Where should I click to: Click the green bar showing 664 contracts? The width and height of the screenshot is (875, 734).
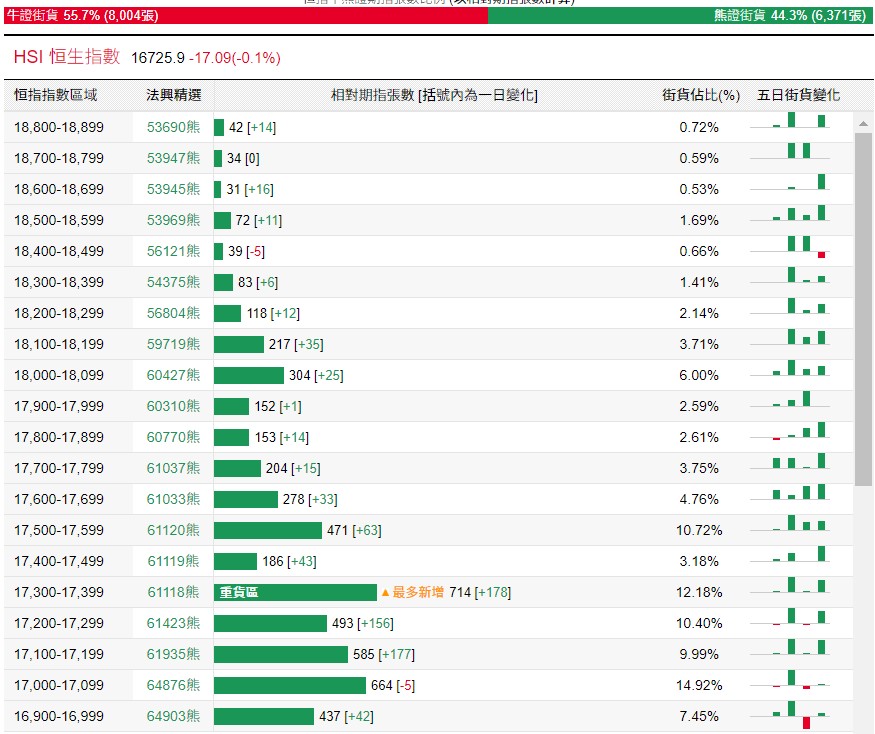[x=290, y=685]
